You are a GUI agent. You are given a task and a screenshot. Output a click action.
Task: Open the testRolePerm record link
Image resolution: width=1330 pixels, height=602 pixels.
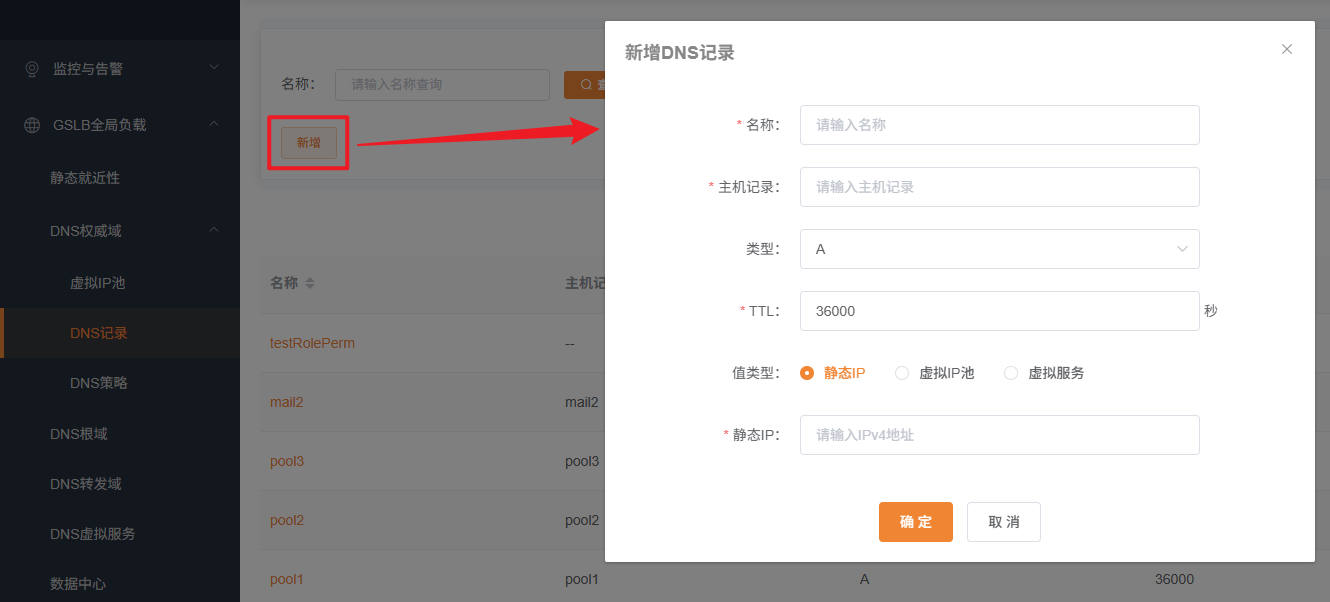point(312,343)
